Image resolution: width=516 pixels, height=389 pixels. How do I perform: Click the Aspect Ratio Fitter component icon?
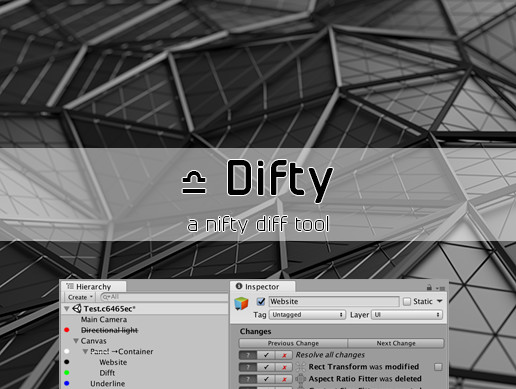[300, 379]
